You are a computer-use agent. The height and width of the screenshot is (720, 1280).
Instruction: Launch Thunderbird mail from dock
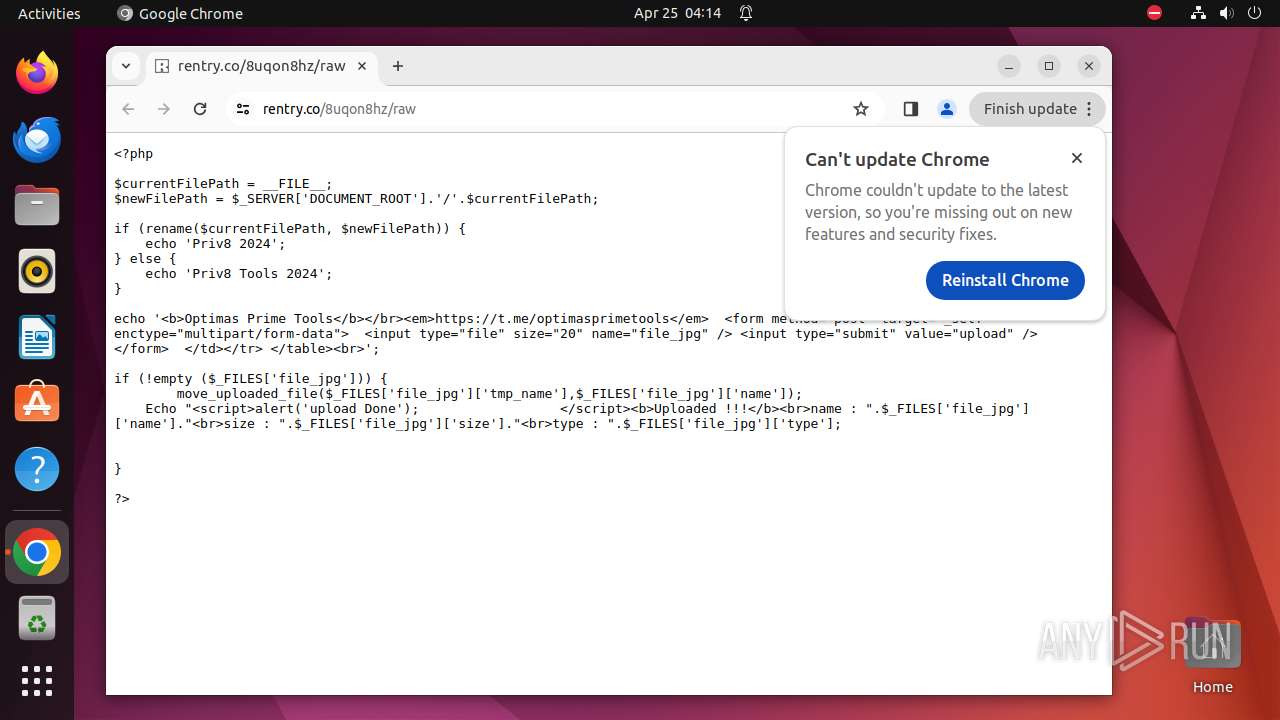tap(37, 139)
